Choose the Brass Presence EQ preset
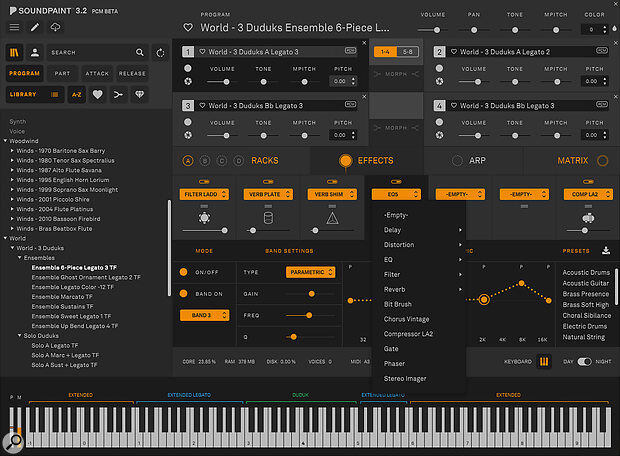Screen dimensions: 620x456 (x=586, y=294)
